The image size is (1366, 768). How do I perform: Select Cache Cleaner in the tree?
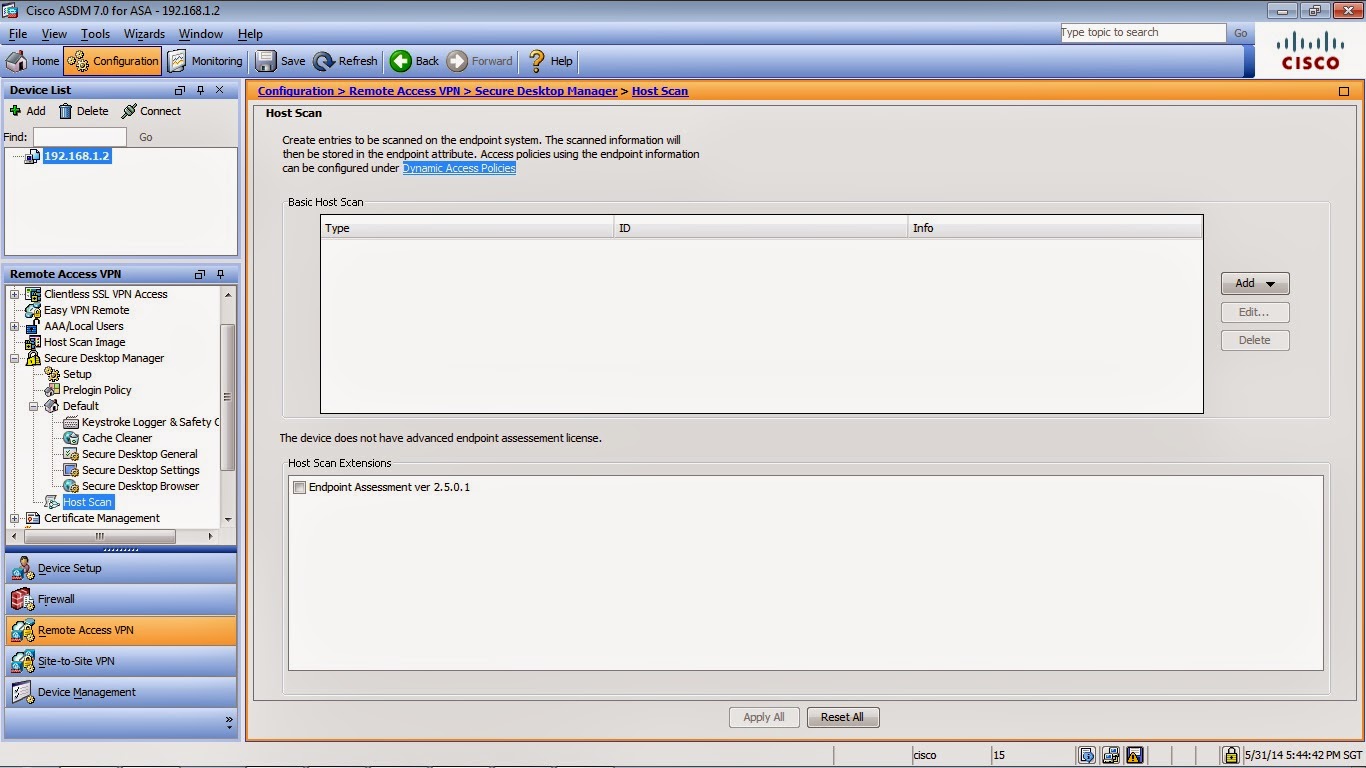tap(117, 438)
